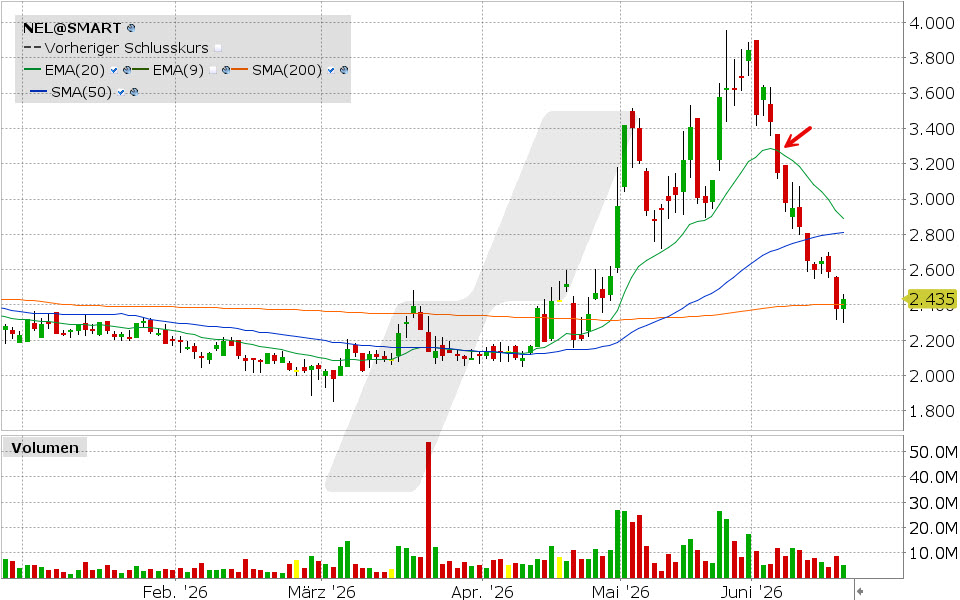Click the Apr. '26 date axis label

[x=482, y=591]
